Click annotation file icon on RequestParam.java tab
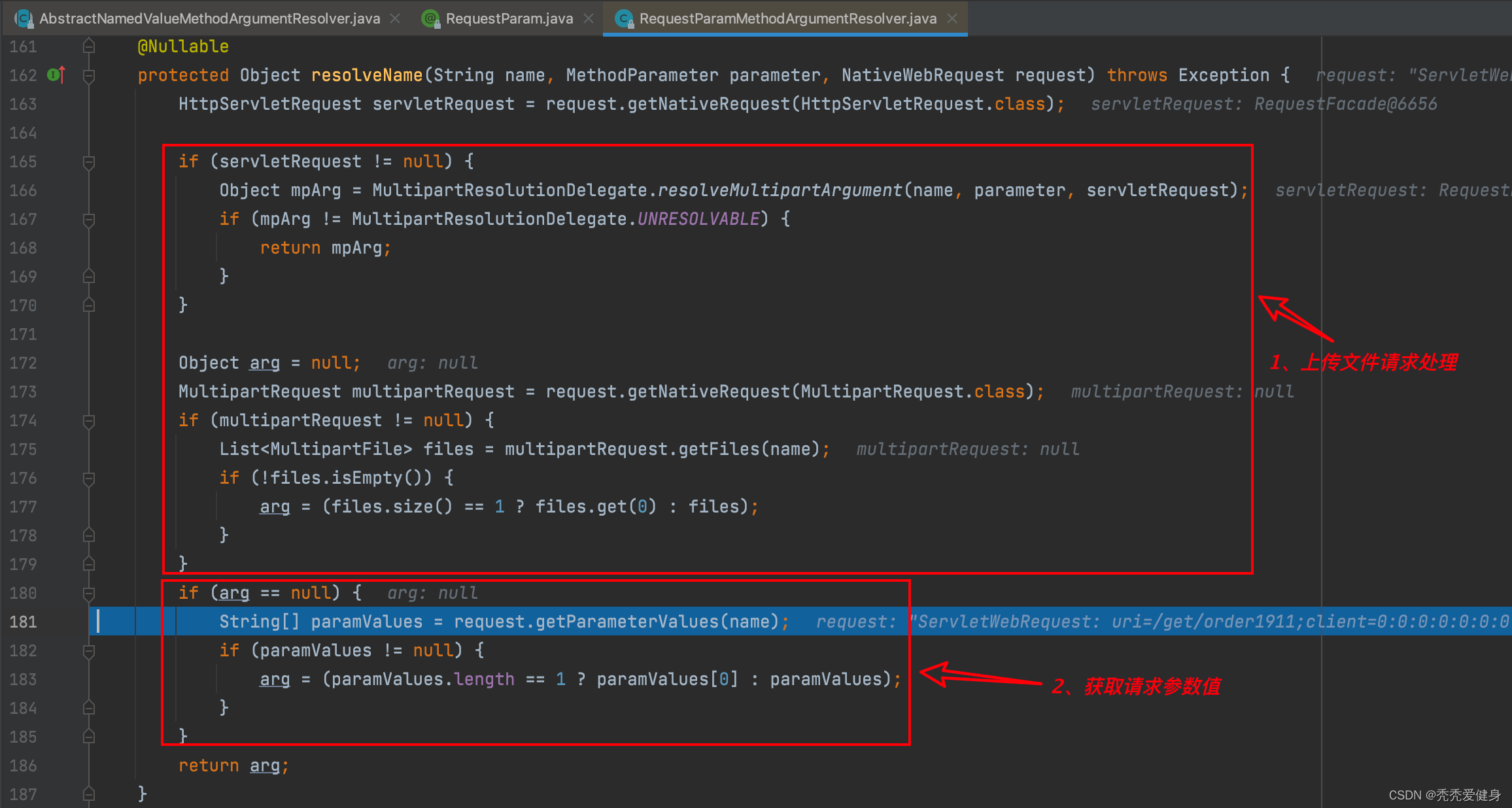 point(430,18)
